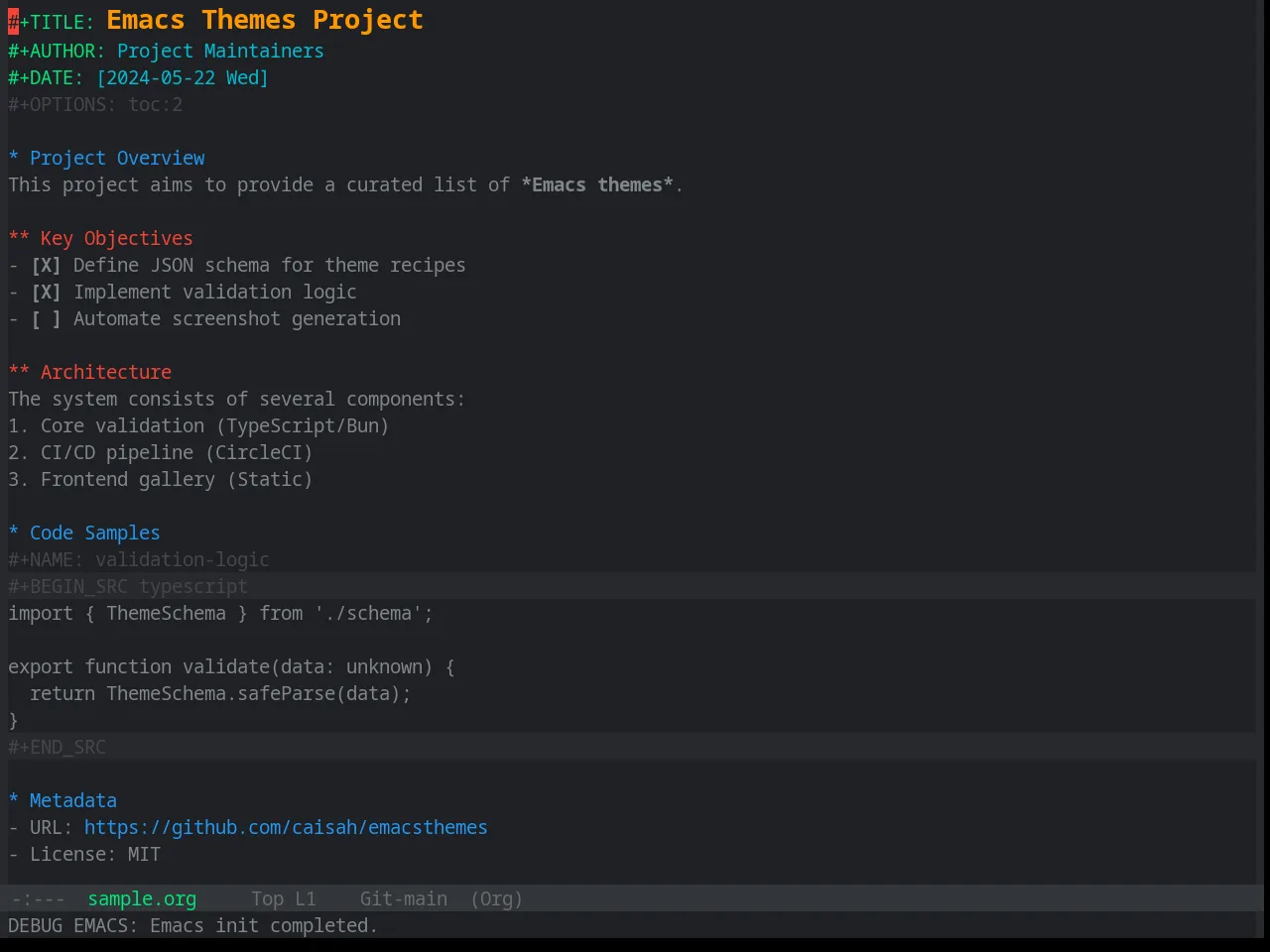Click the export function validate line
1270x952 pixels.
coord(231,666)
